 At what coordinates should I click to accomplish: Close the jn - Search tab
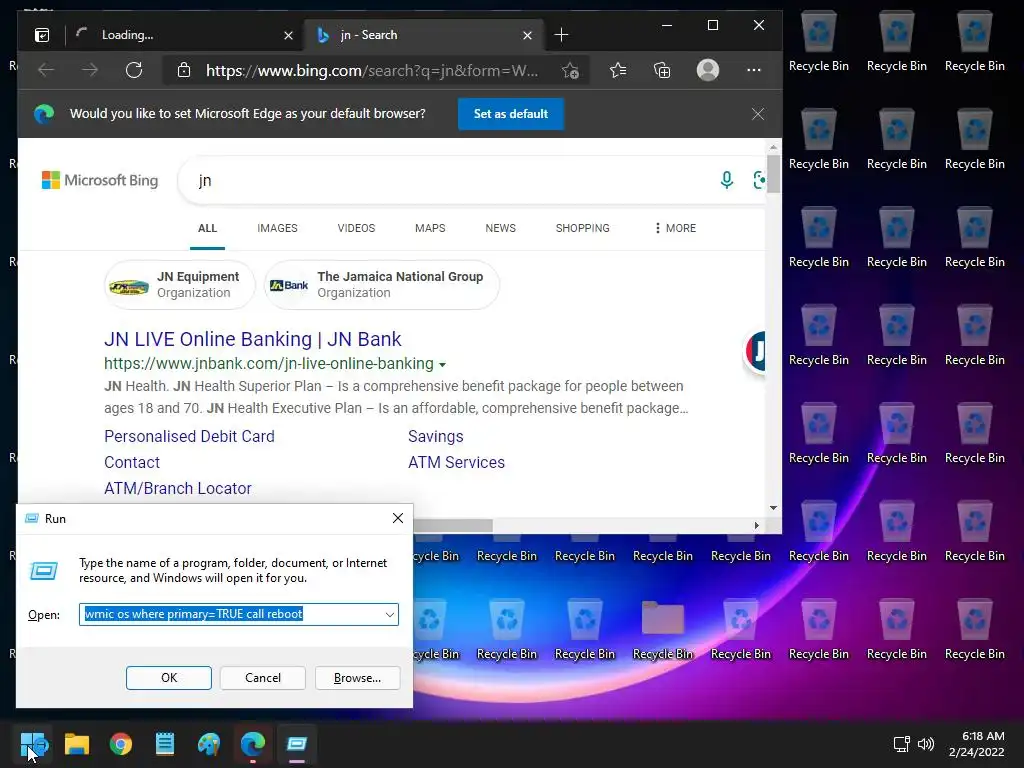click(527, 35)
